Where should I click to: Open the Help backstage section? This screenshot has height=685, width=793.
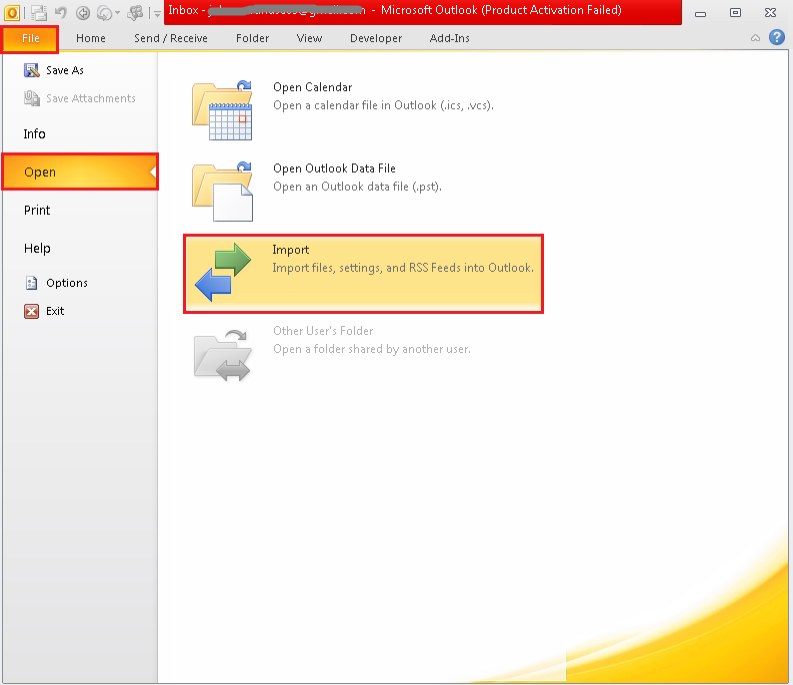coord(37,248)
